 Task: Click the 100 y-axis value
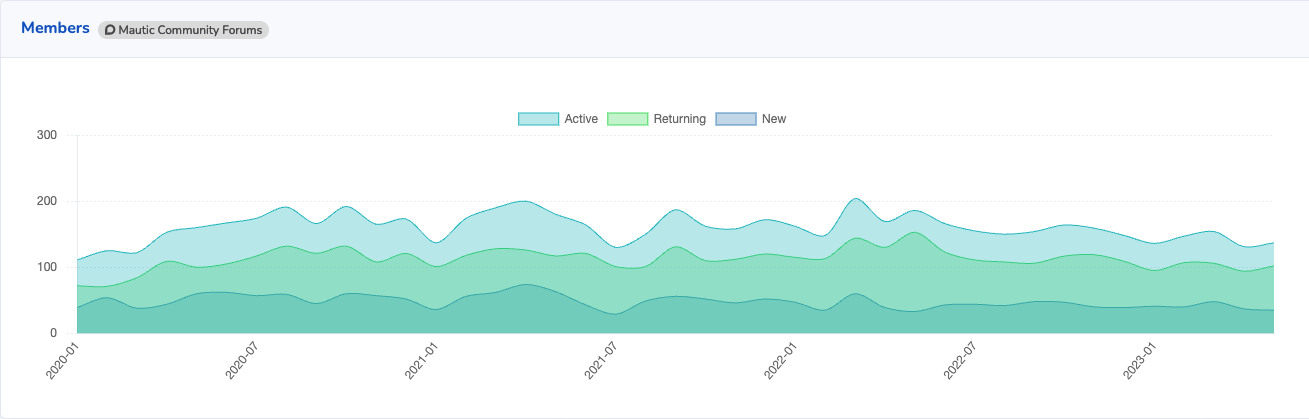pos(47,267)
